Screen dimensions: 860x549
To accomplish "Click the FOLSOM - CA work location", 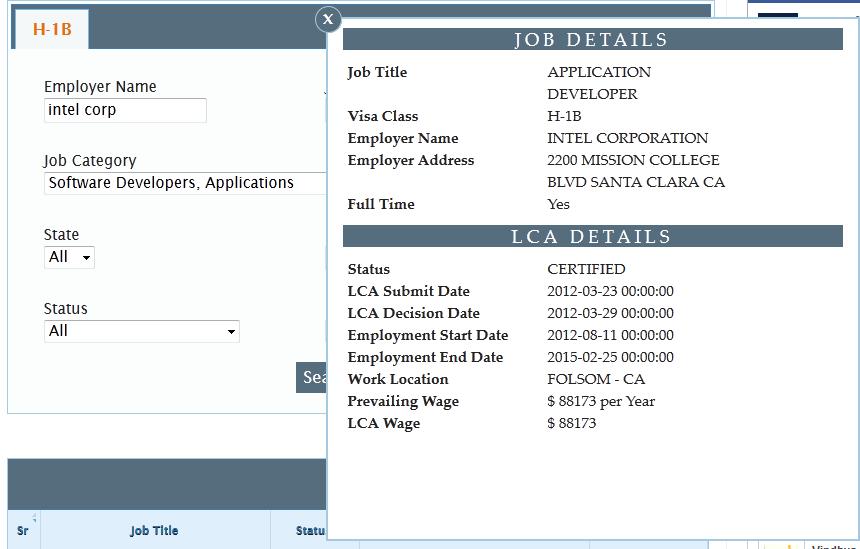I will (x=596, y=379).
